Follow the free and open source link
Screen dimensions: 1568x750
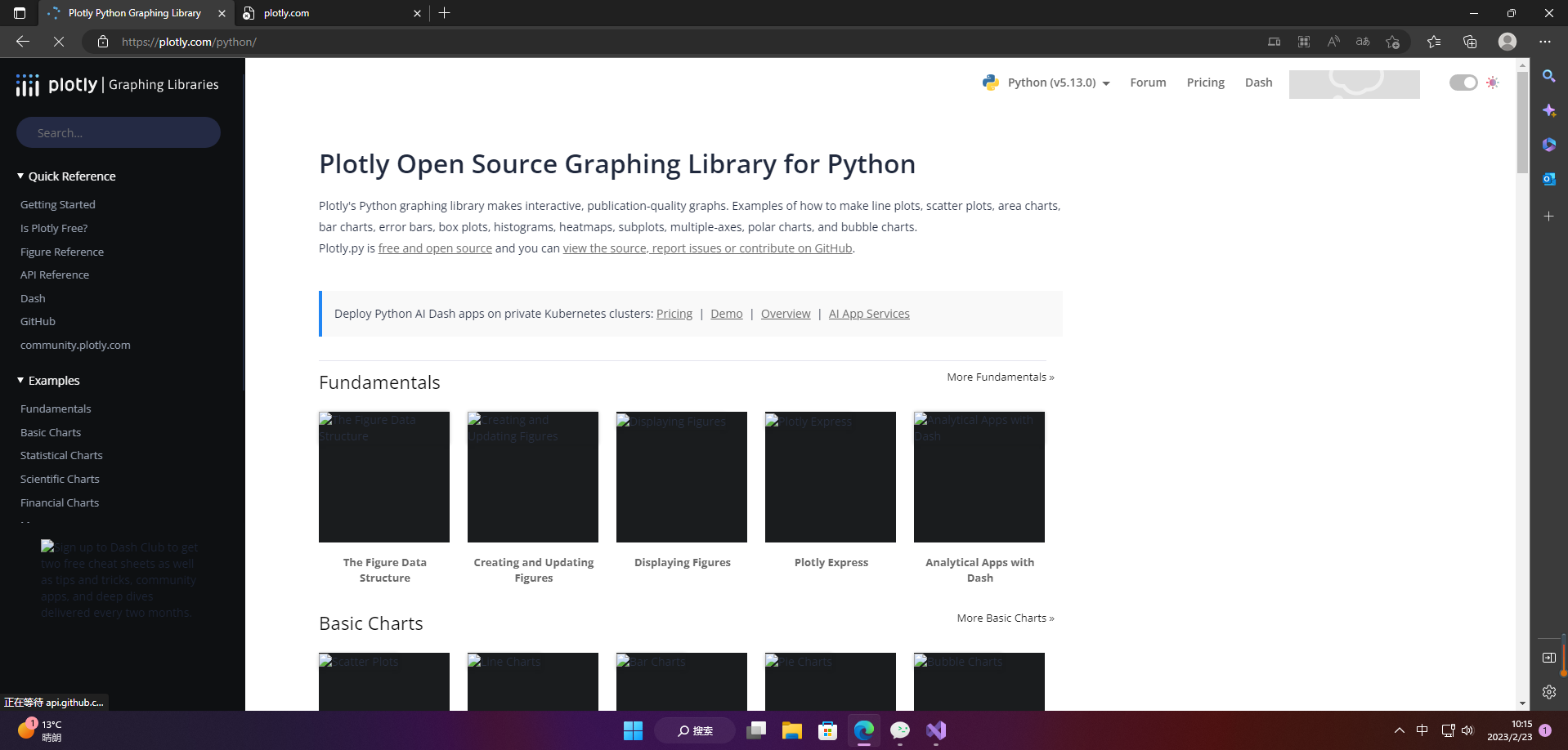[435, 248]
